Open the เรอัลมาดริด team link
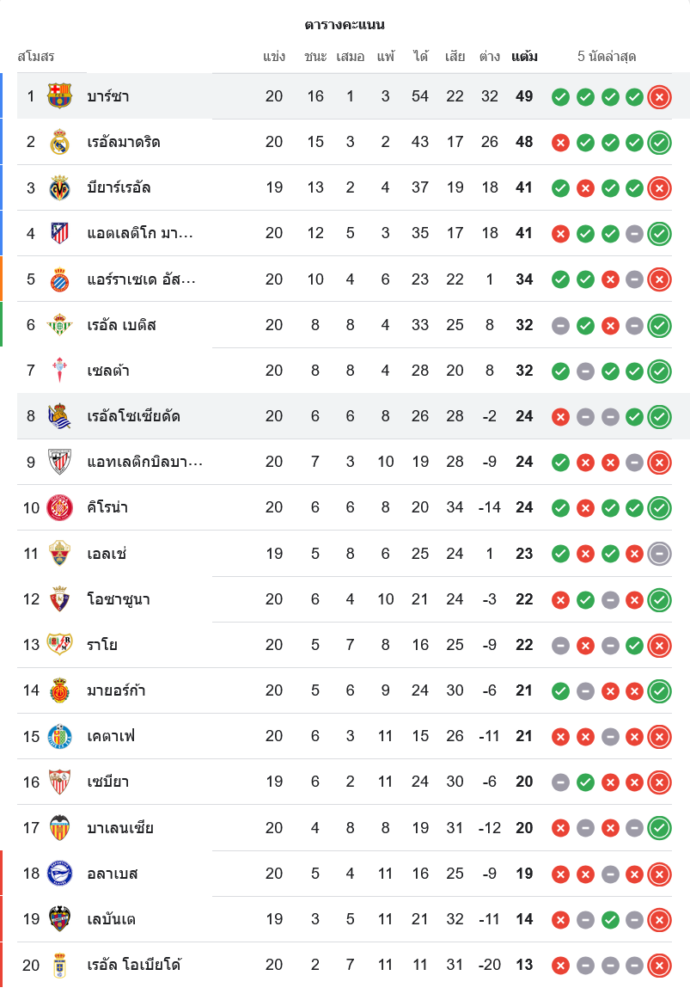Image resolution: width=690 pixels, height=1000 pixels. [124, 142]
